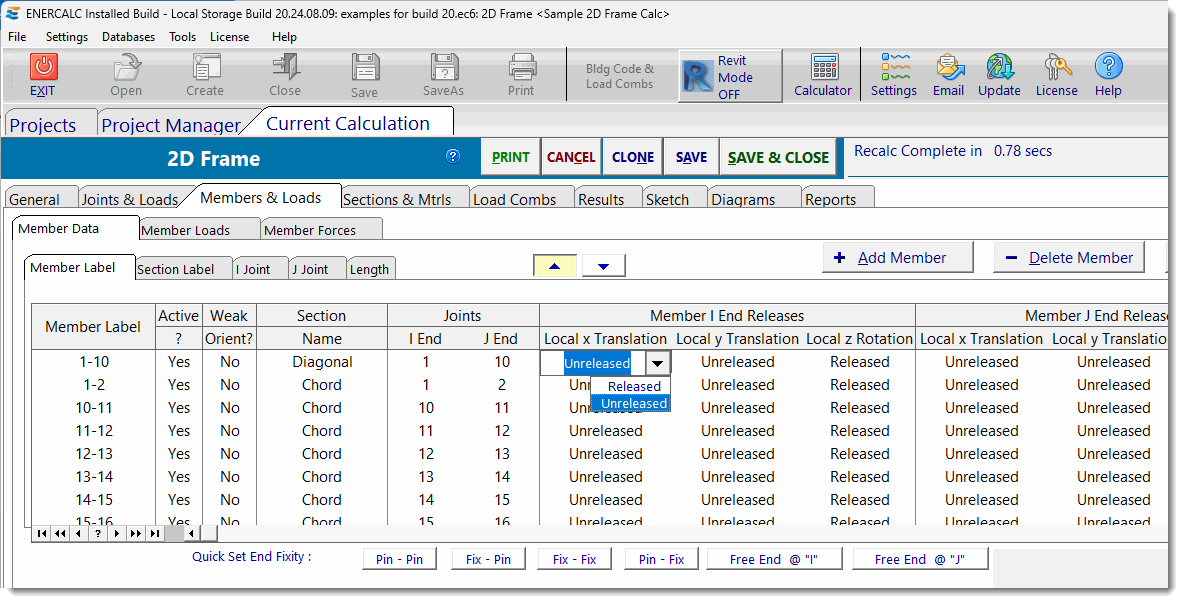Screen dimensions: 1183x603
Task: Click the Help question mark icon
Action: tap(1108, 68)
